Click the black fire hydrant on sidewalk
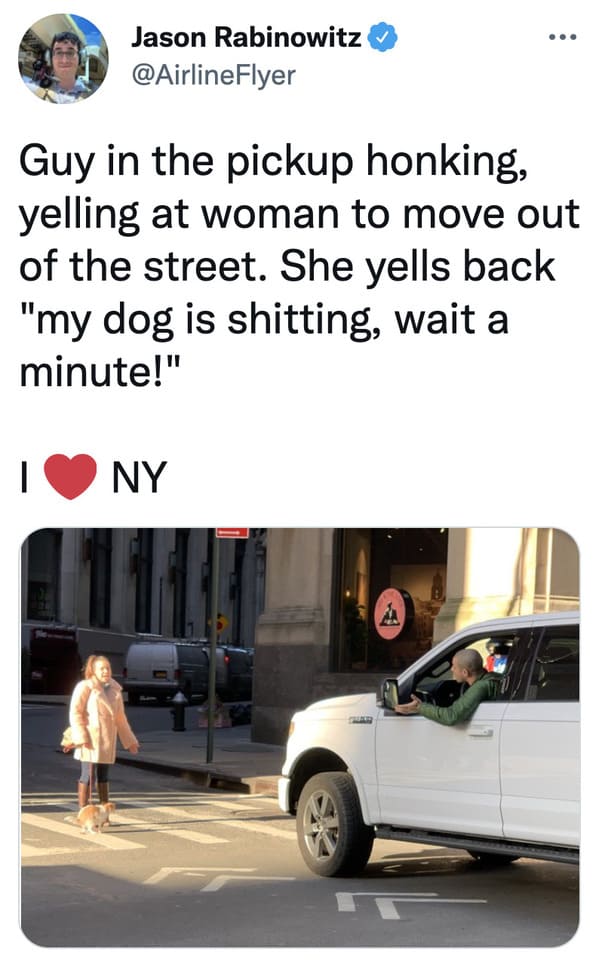 coord(180,710)
